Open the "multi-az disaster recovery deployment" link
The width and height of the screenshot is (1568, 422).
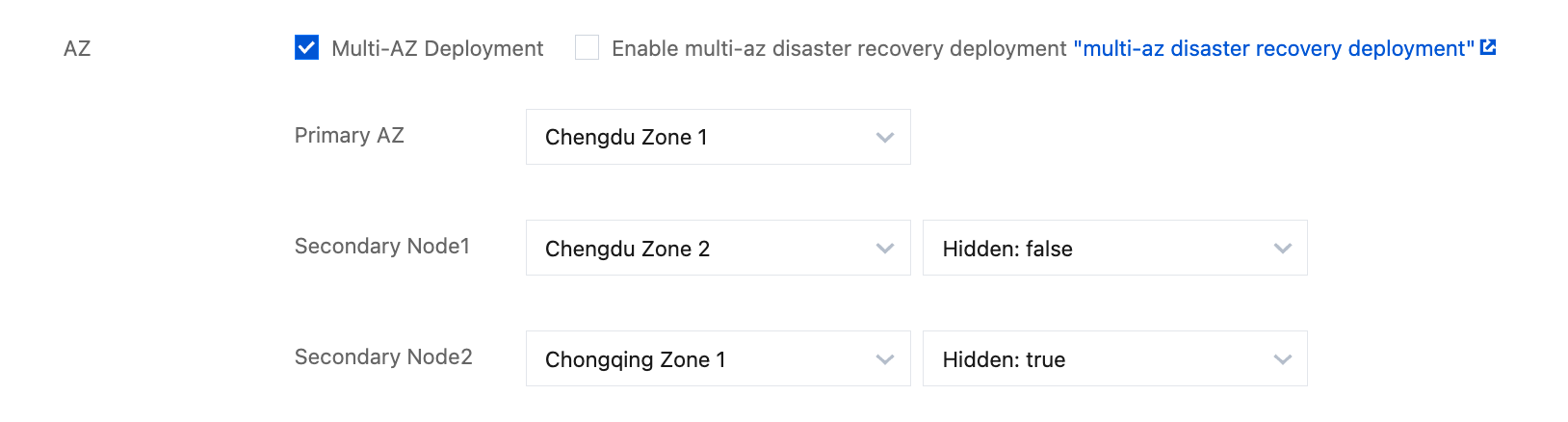1273,48
